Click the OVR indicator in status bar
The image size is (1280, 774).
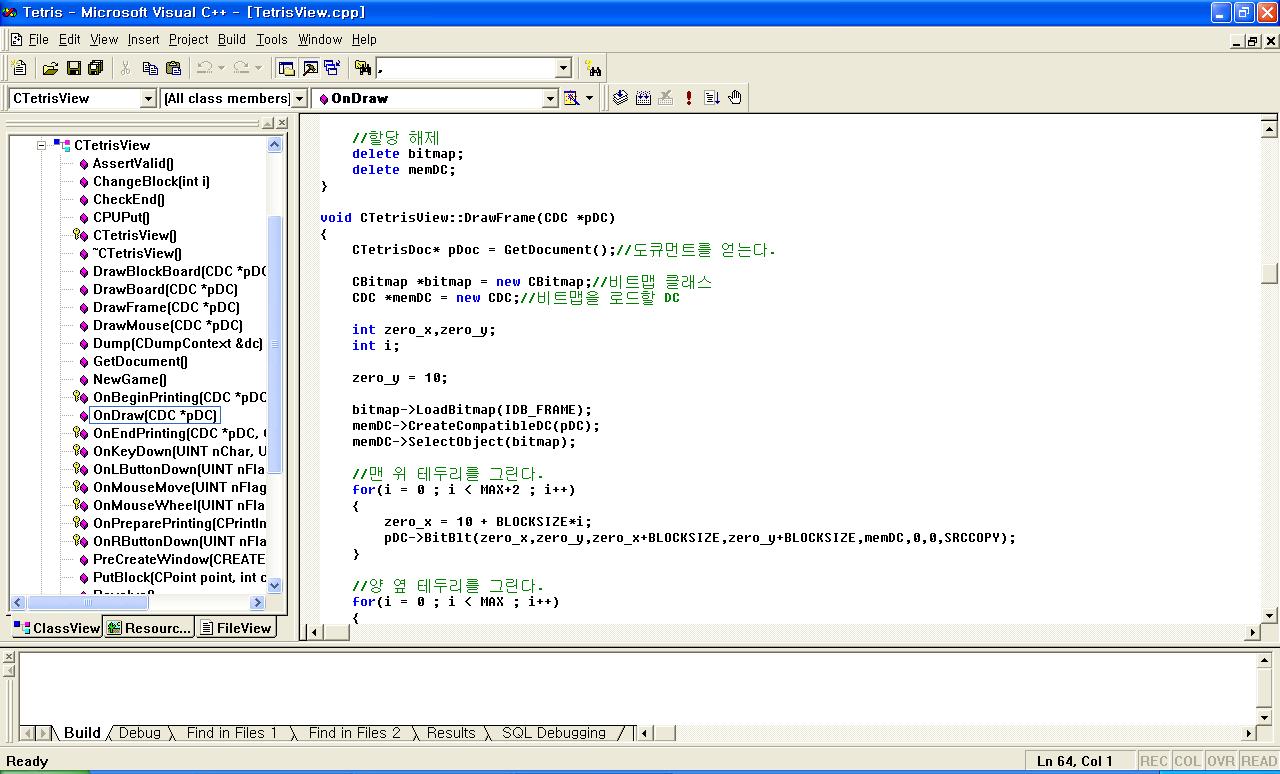coord(1221,761)
